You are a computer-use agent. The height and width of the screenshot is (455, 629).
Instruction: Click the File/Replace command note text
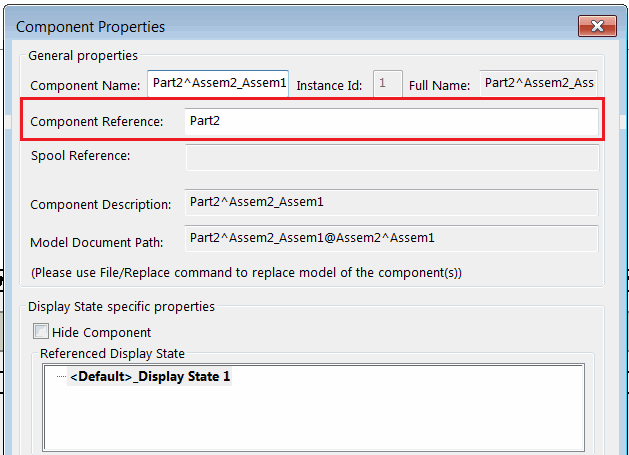[x=246, y=272]
